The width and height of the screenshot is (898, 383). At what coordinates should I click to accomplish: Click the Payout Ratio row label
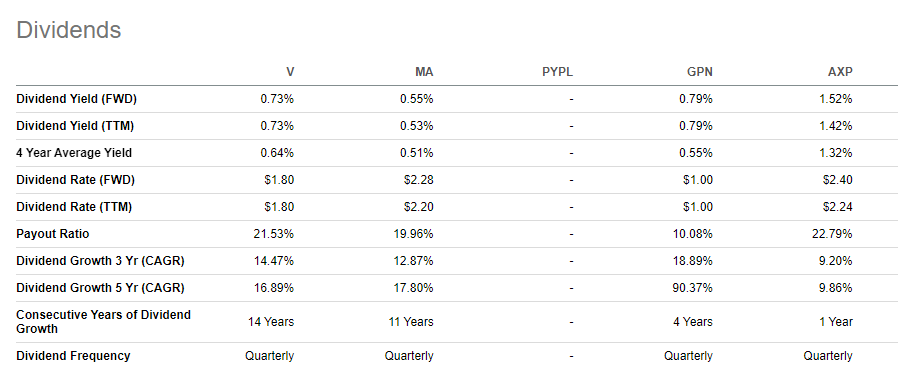53,234
